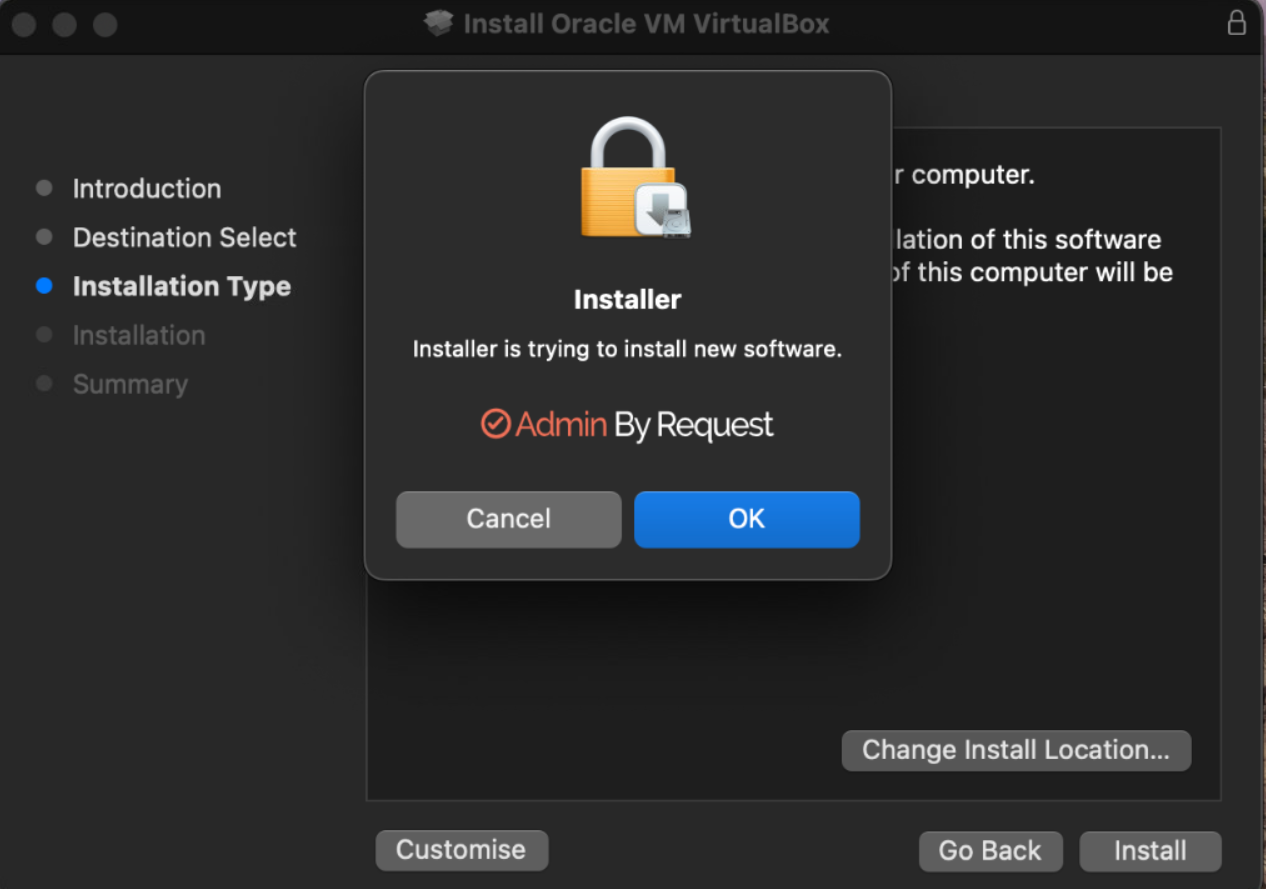Viewport: 1266px width, 889px height.
Task: Click Change Install Location button
Action: [x=1015, y=750]
